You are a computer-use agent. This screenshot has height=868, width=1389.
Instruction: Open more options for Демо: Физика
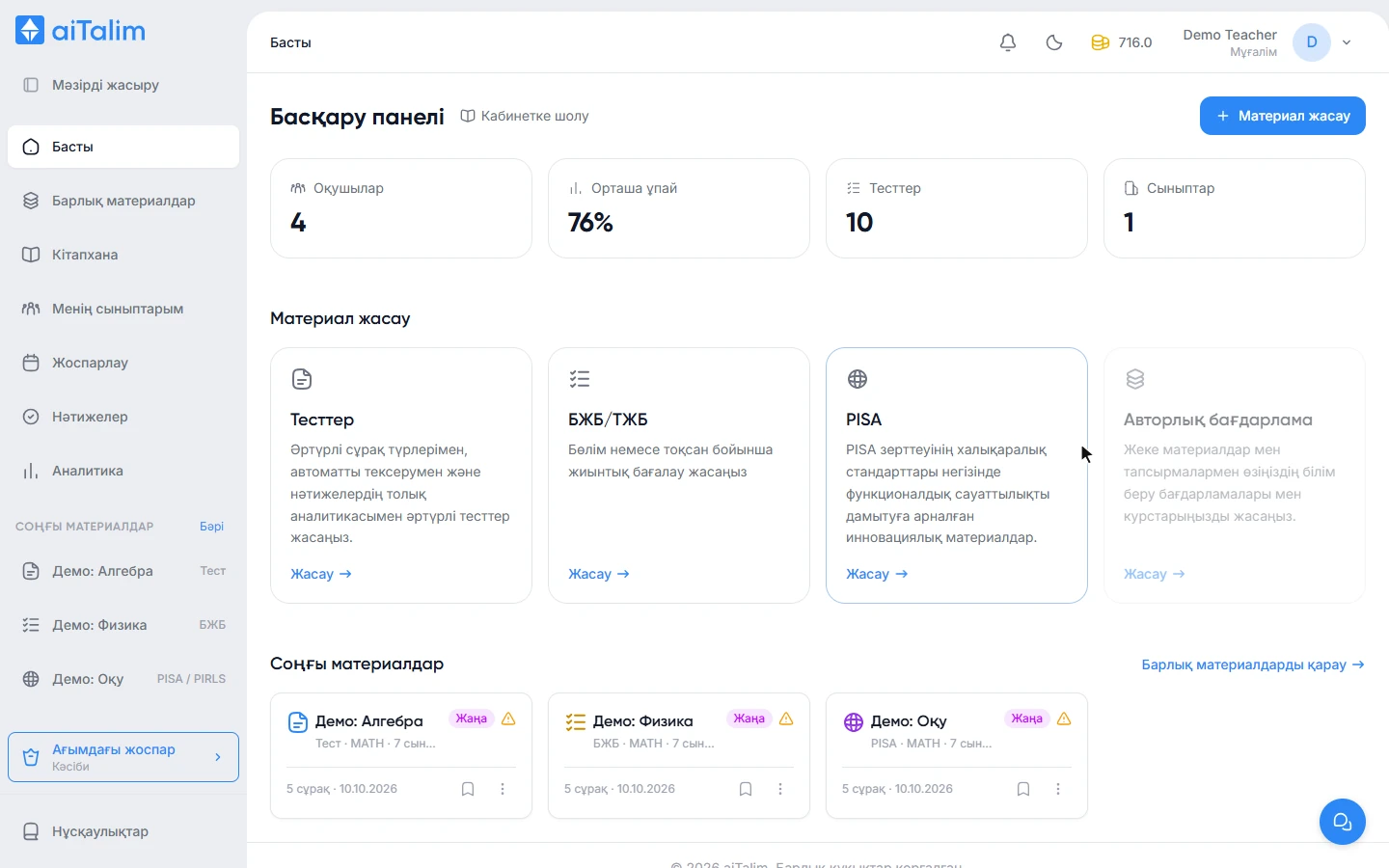(780, 789)
